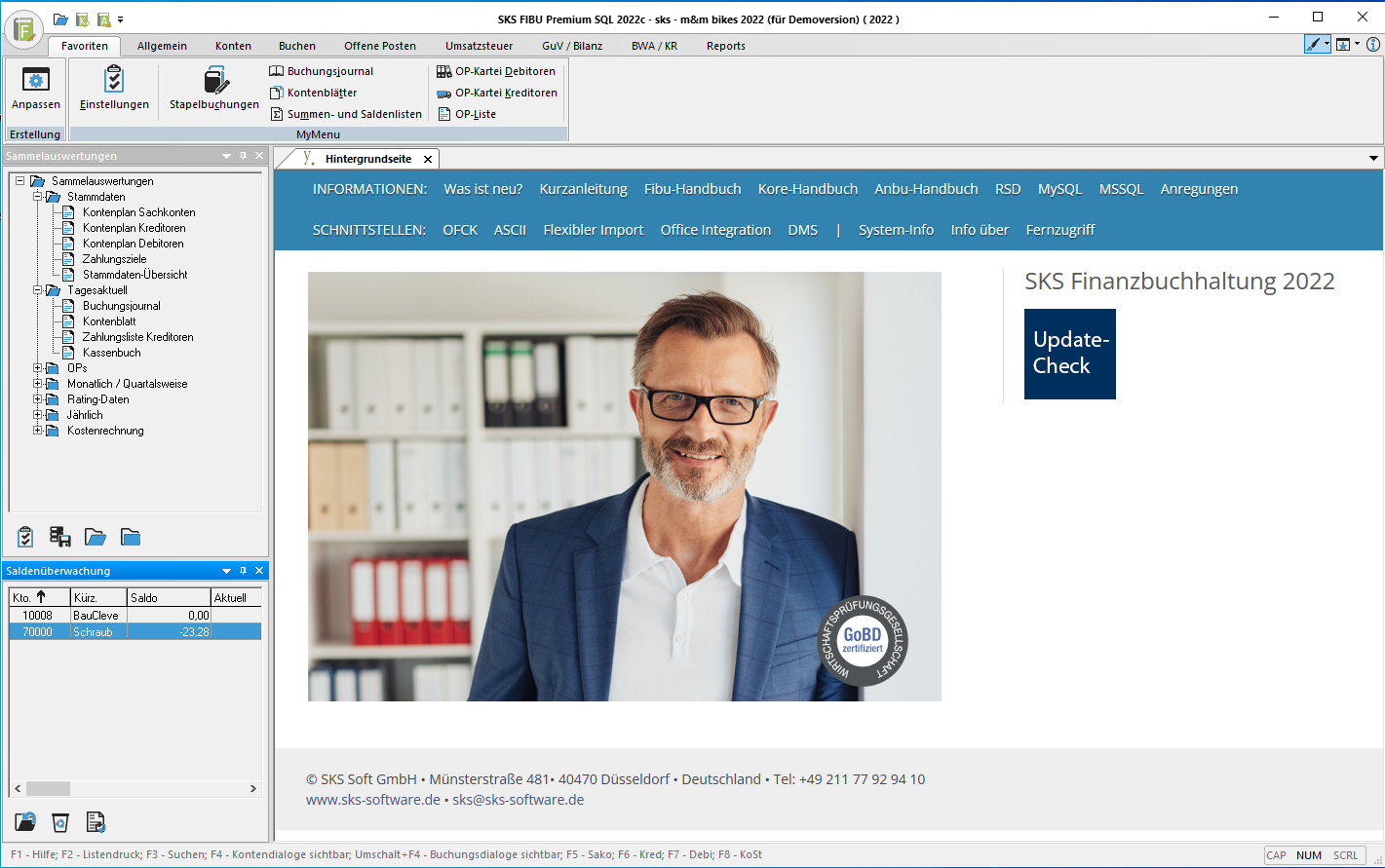Open the Einstellungen dialog
The height and width of the screenshot is (868, 1385).
click(113, 91)
